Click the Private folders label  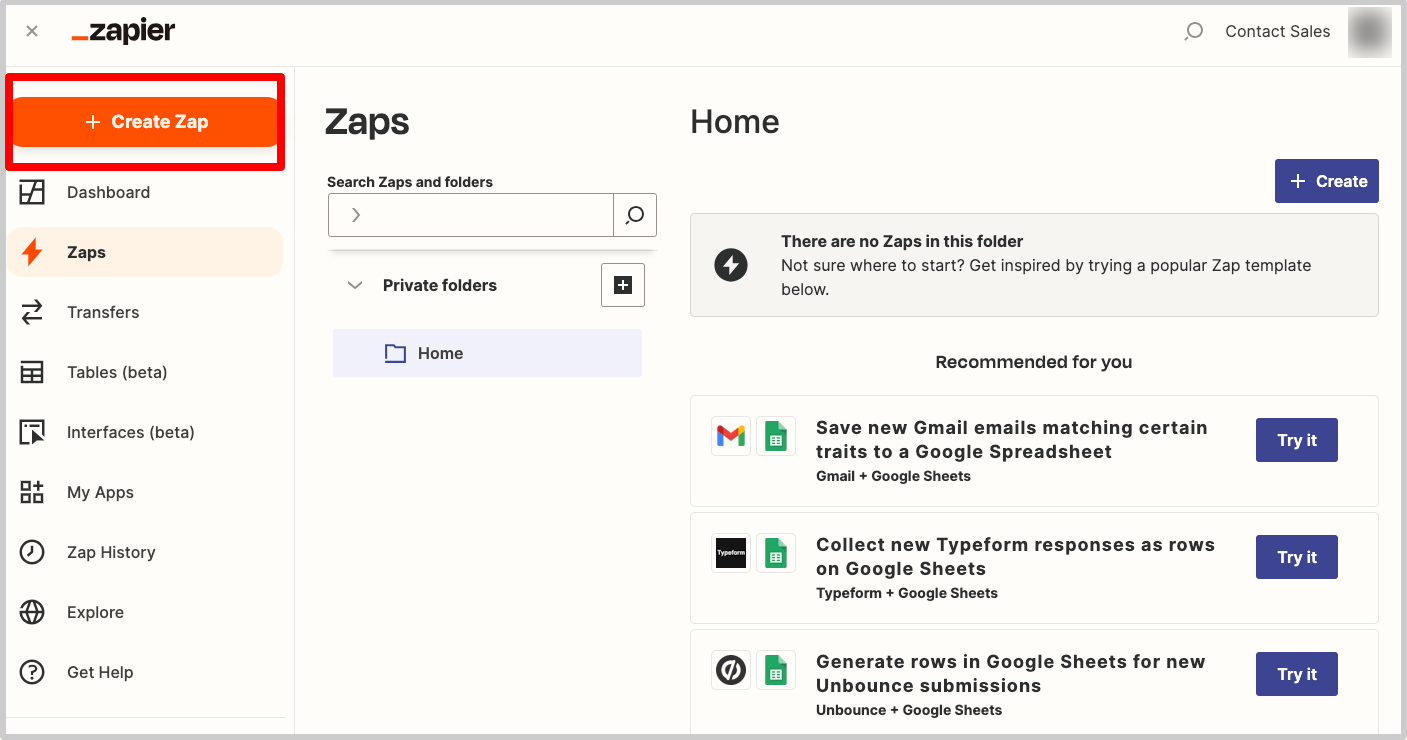tap(440, 285)
